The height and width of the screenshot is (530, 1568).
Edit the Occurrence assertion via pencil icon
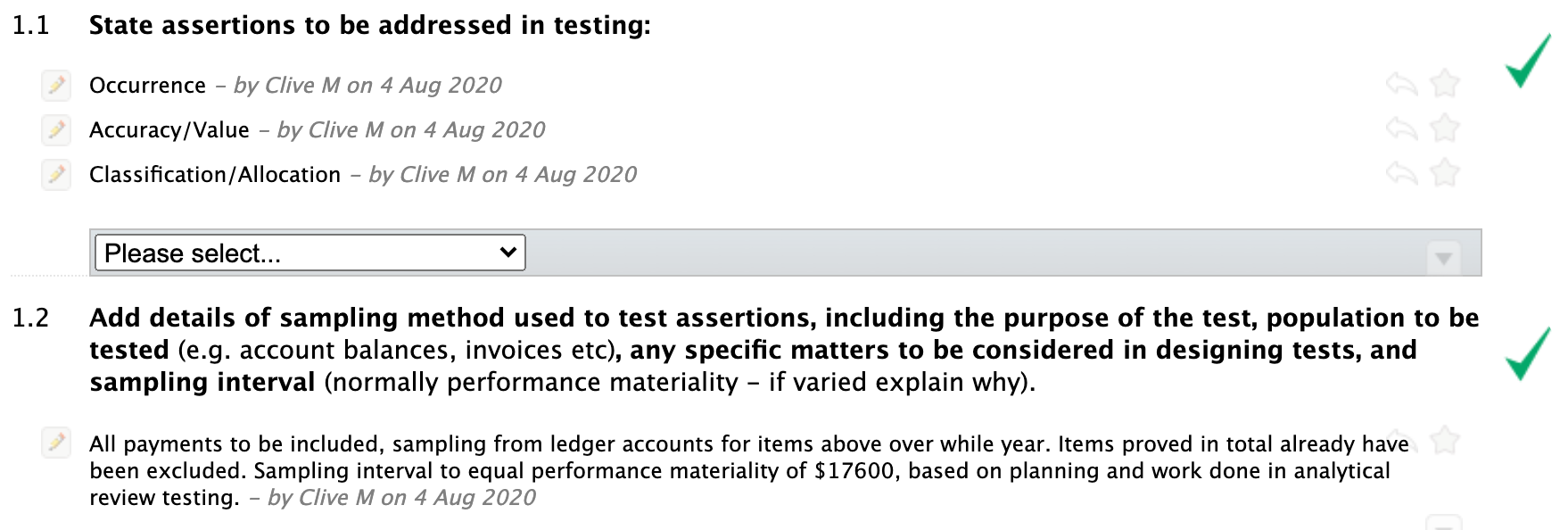coord(55,85)
